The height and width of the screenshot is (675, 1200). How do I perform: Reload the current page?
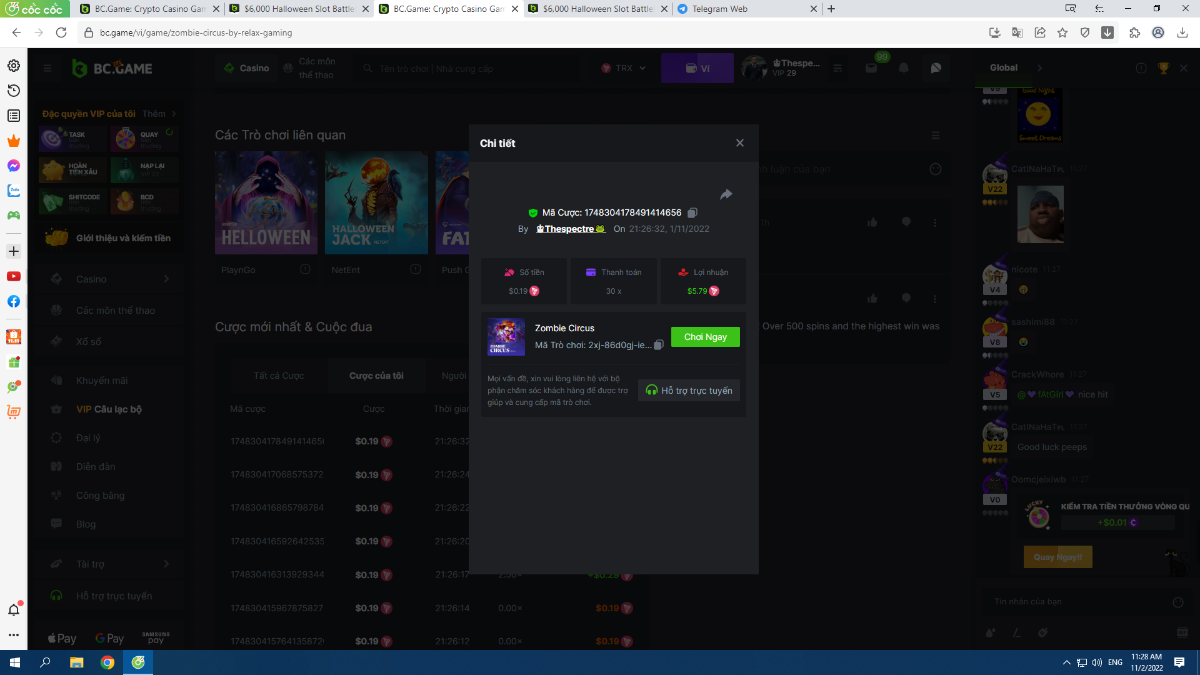(61, 32)
